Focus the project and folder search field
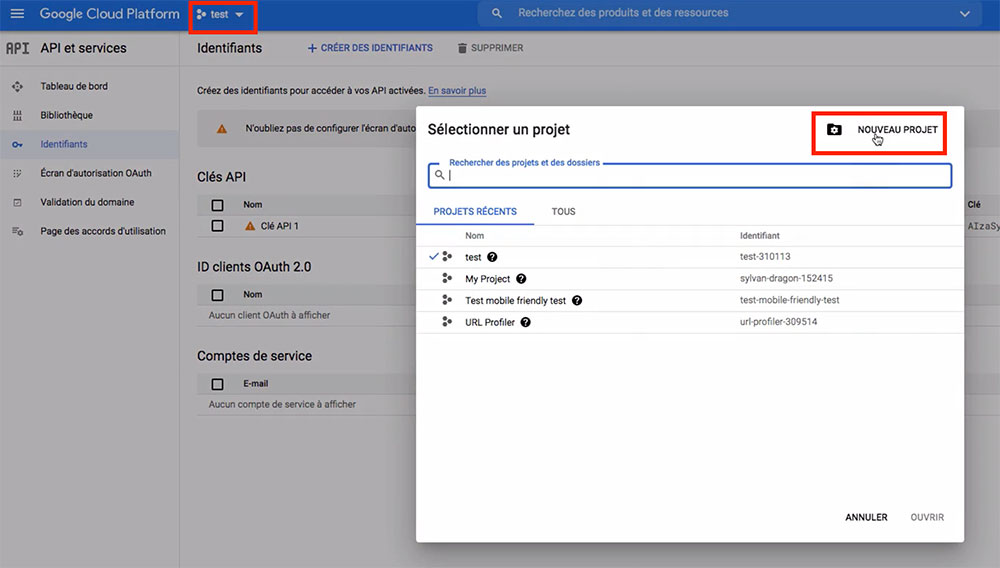Viewport: 1000px width, 568px height. point(690,175)
